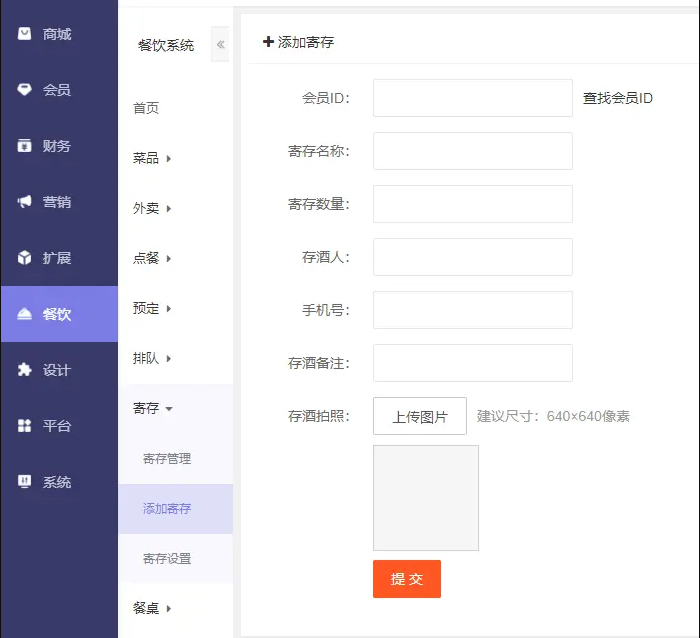This screenshot has width=700, height=638.
Task: Click the 系统 system icon
Action: click(25, 481)
